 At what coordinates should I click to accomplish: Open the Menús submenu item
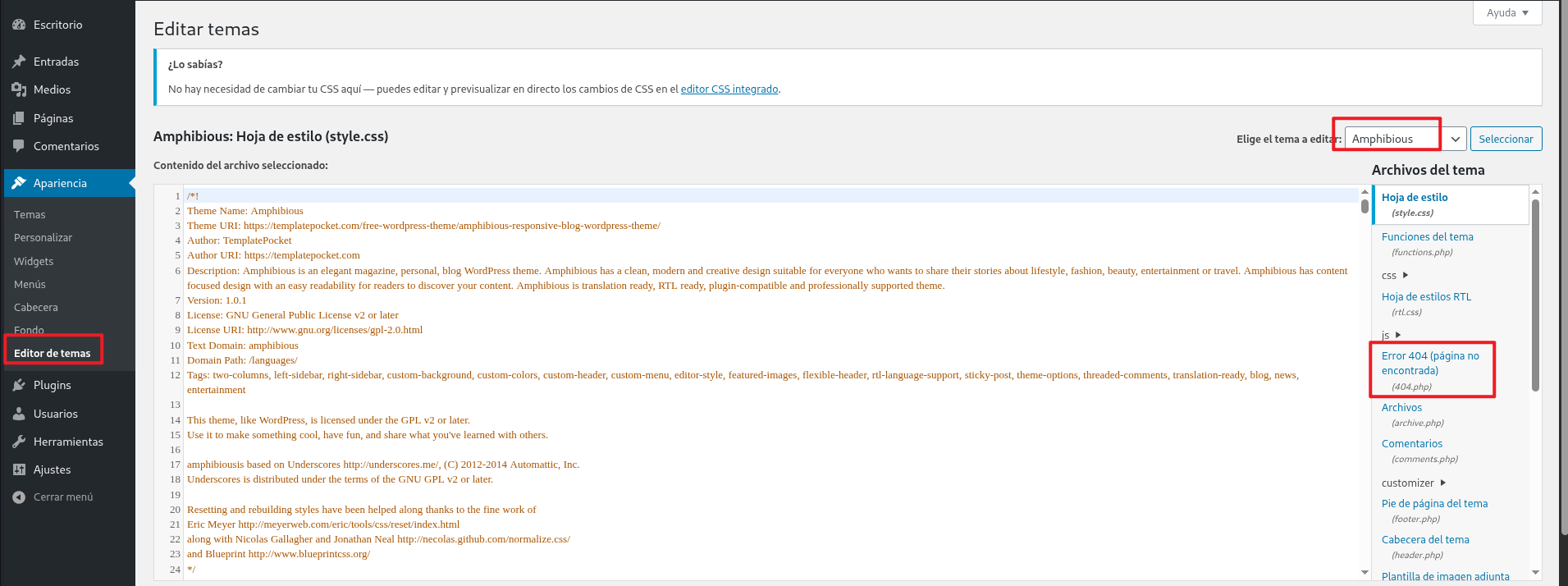coord(30,284)
